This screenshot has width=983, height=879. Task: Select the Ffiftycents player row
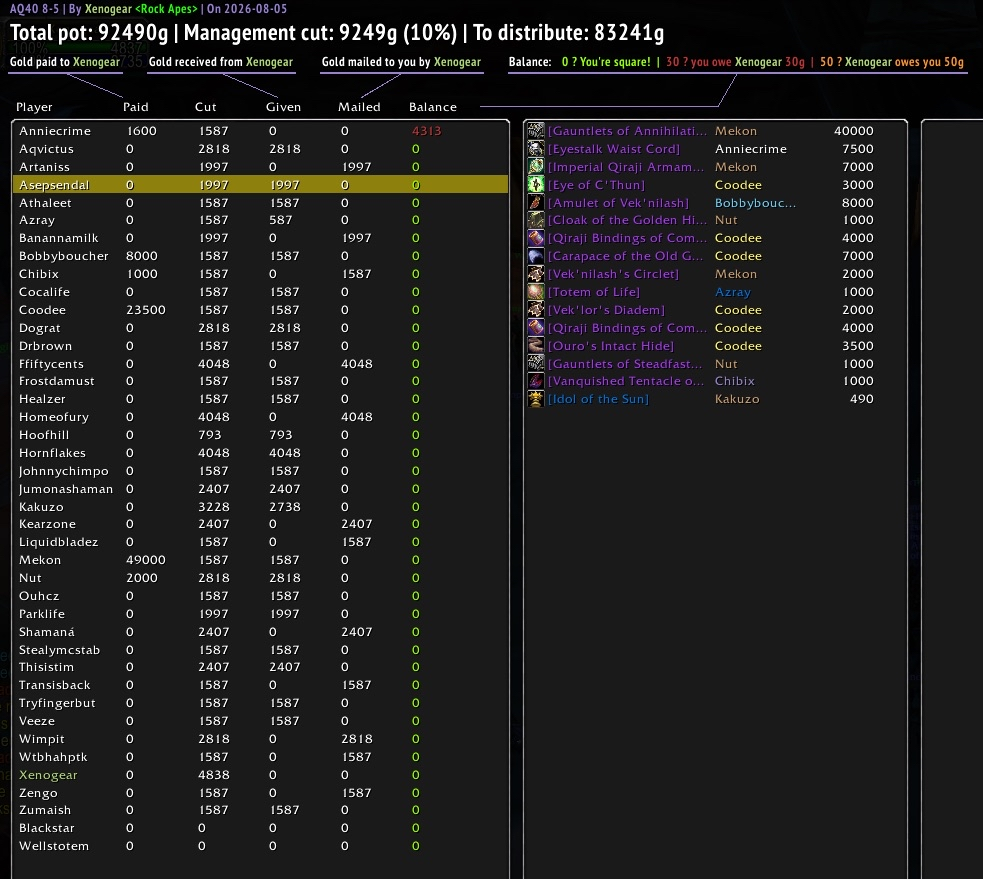click(x=260, y=364)
